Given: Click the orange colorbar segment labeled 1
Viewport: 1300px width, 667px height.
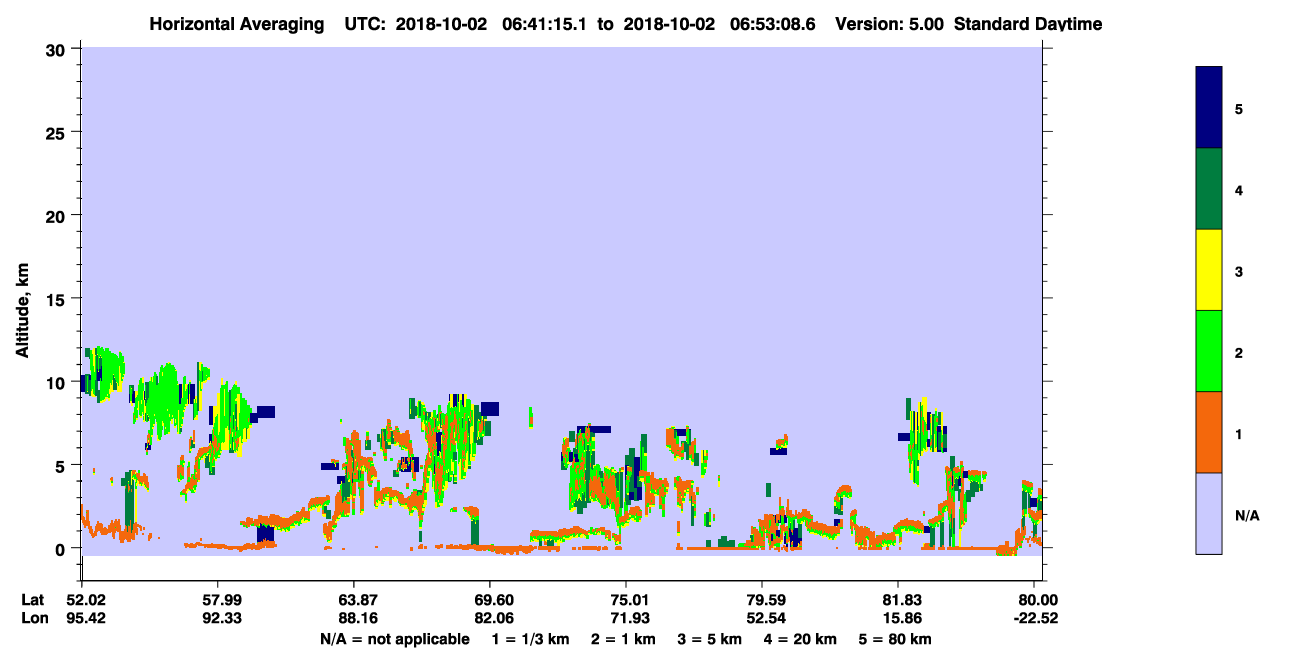Looking at the screenshot, I should [1209, 432].
